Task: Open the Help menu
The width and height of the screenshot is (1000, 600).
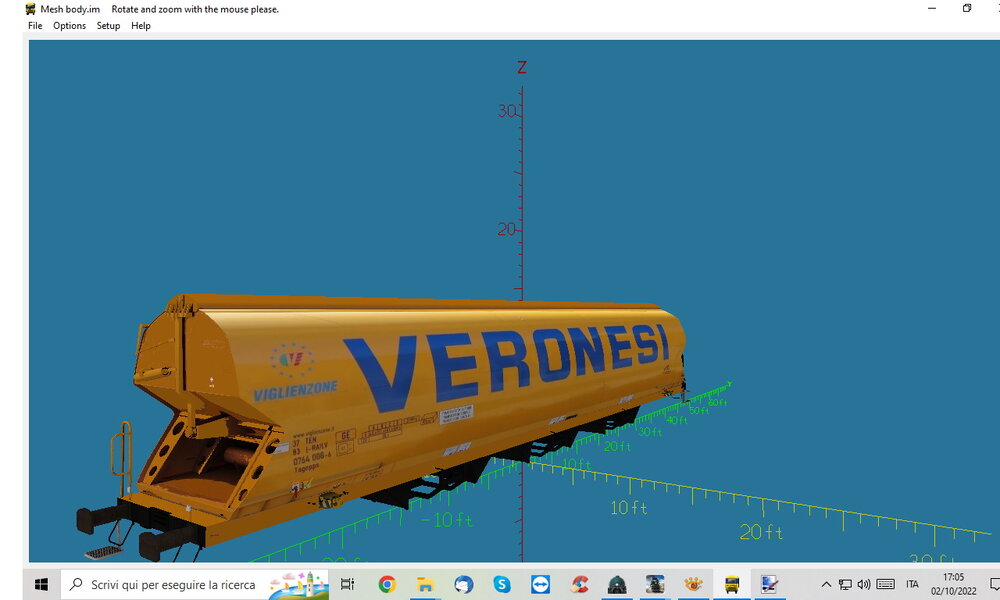Action: (141, 26)
